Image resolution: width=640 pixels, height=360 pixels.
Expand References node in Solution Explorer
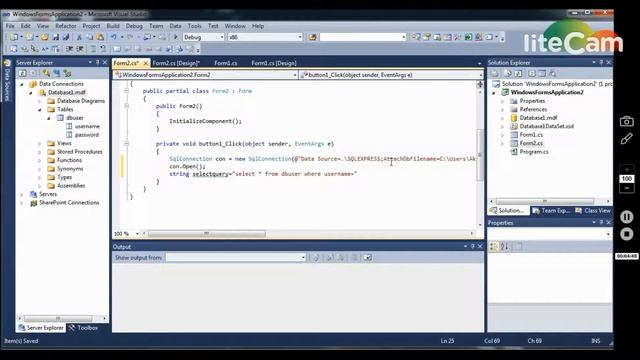502,109
